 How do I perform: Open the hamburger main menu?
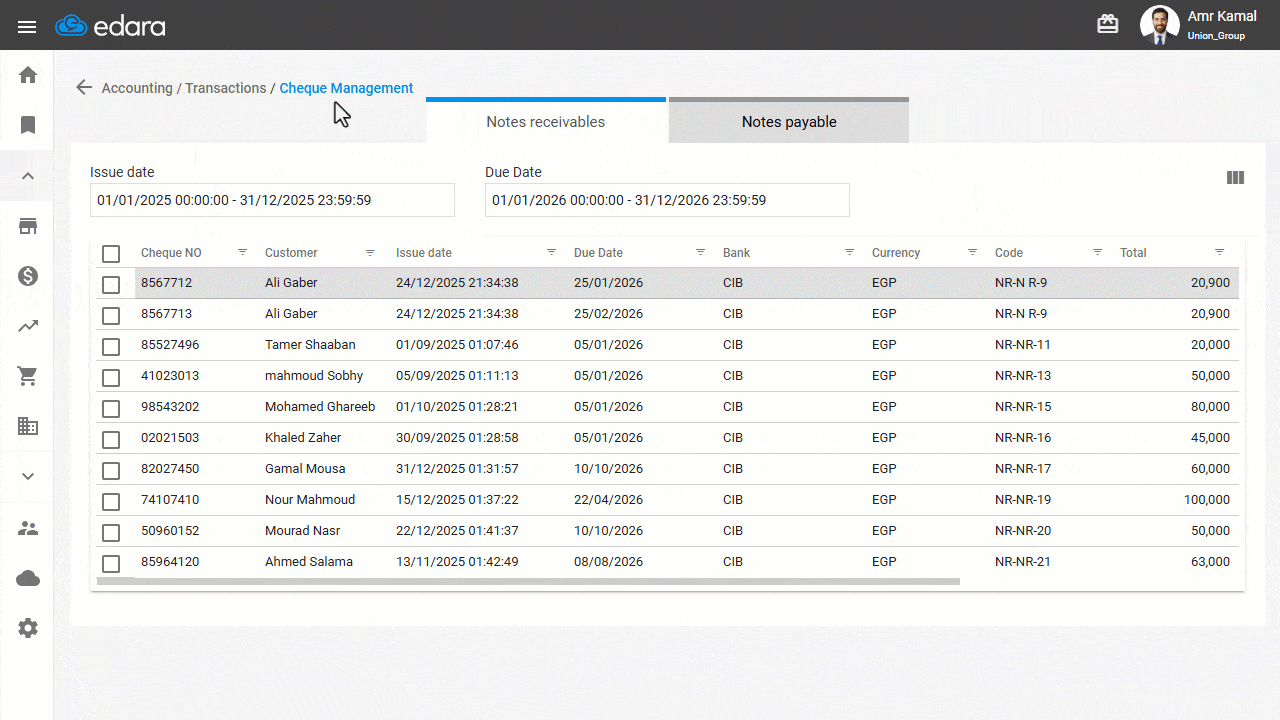coord(27,27)
